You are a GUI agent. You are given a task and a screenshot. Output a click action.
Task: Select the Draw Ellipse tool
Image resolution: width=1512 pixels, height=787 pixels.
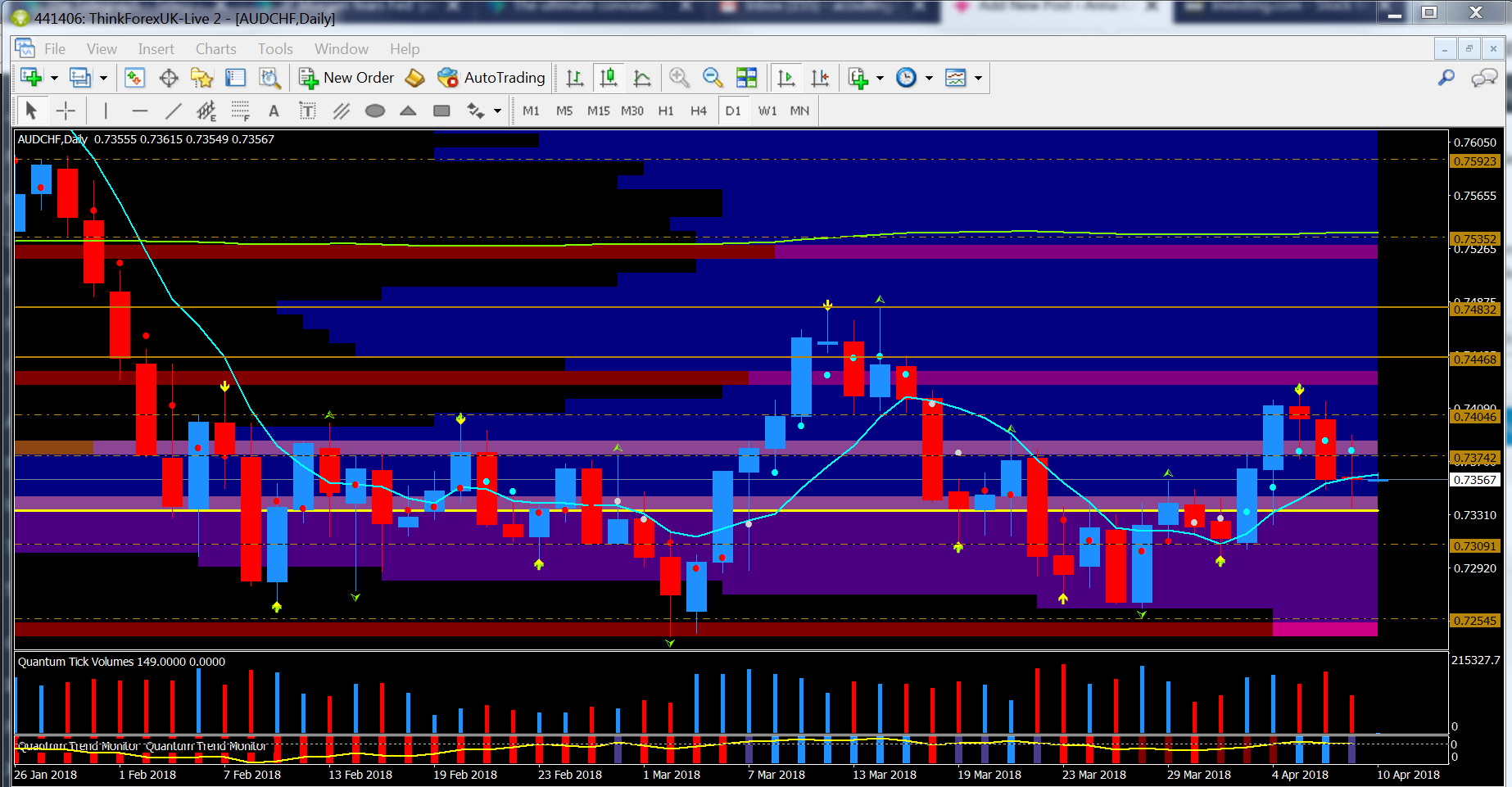375,110
